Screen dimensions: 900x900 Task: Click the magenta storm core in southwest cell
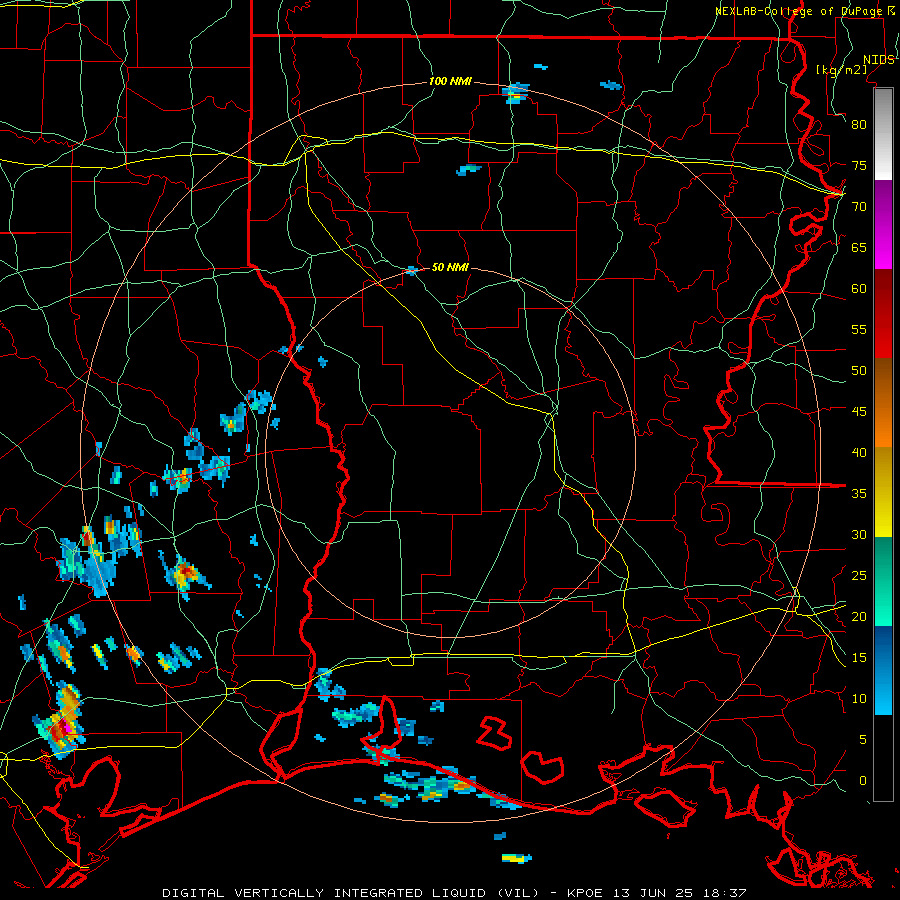click(x=67, y=727)
